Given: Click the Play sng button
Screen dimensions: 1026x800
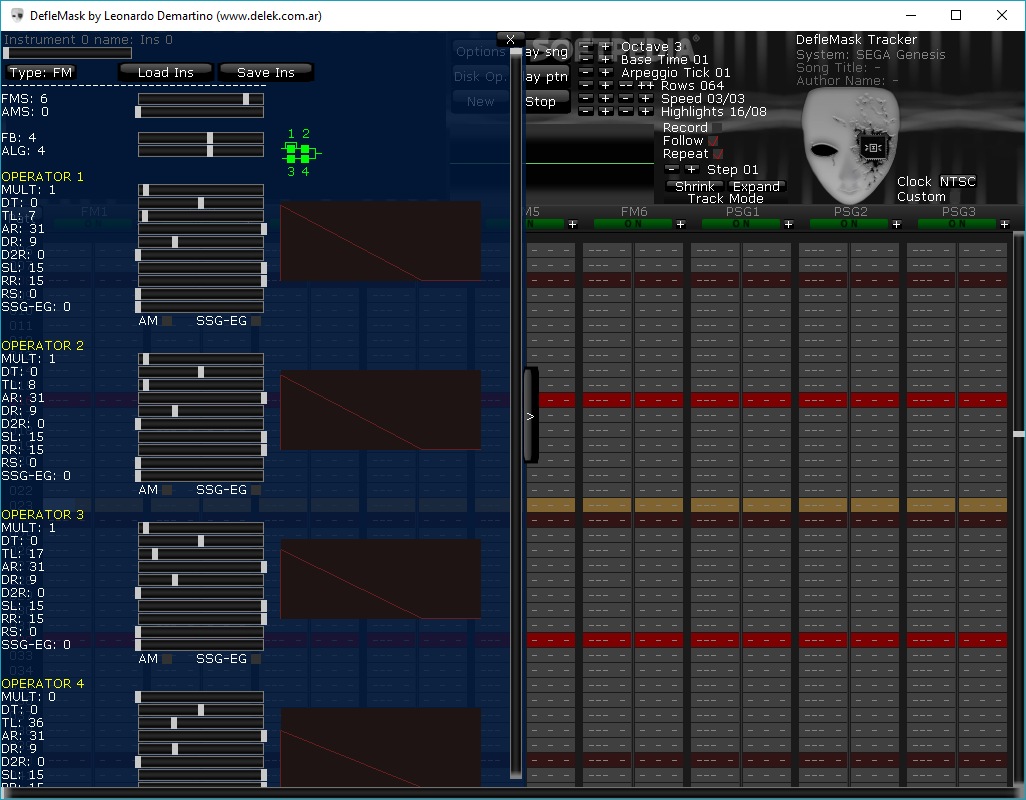Looking at the screenshot, I should click(x=547, y=52).
